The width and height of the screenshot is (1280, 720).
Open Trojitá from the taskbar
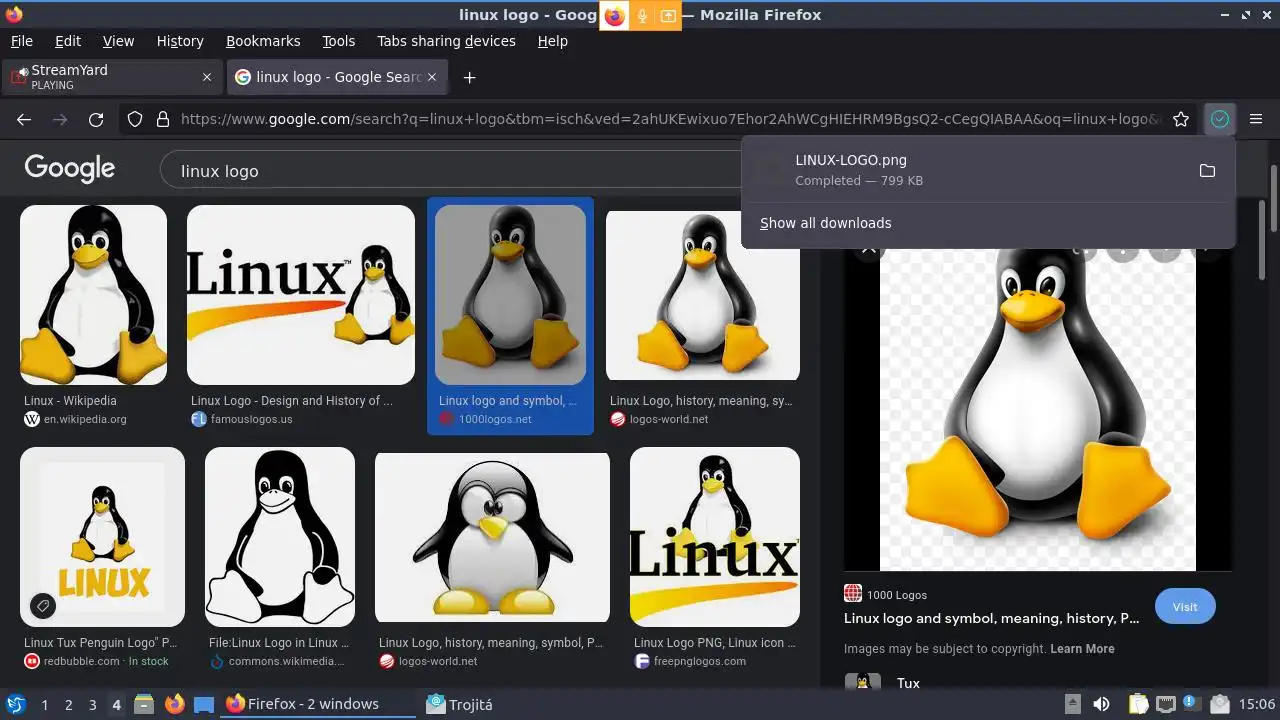point(460,704)
